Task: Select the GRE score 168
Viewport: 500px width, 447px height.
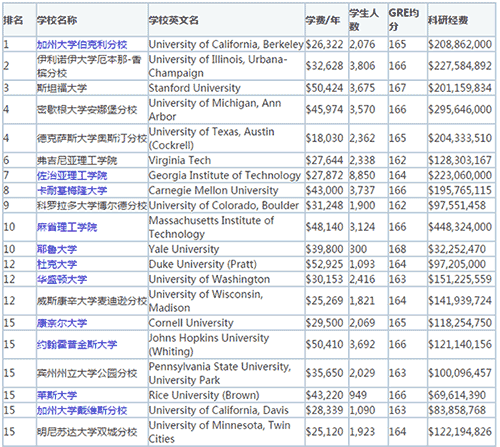Action: (x=397, y=249)
